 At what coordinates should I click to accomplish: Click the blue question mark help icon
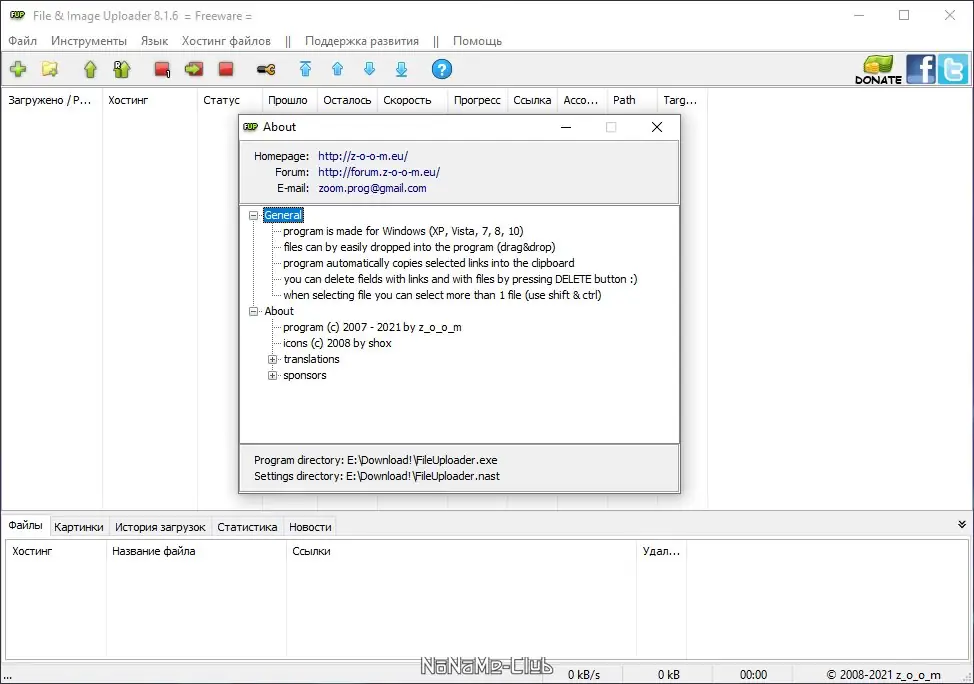(x=442, y=69)
